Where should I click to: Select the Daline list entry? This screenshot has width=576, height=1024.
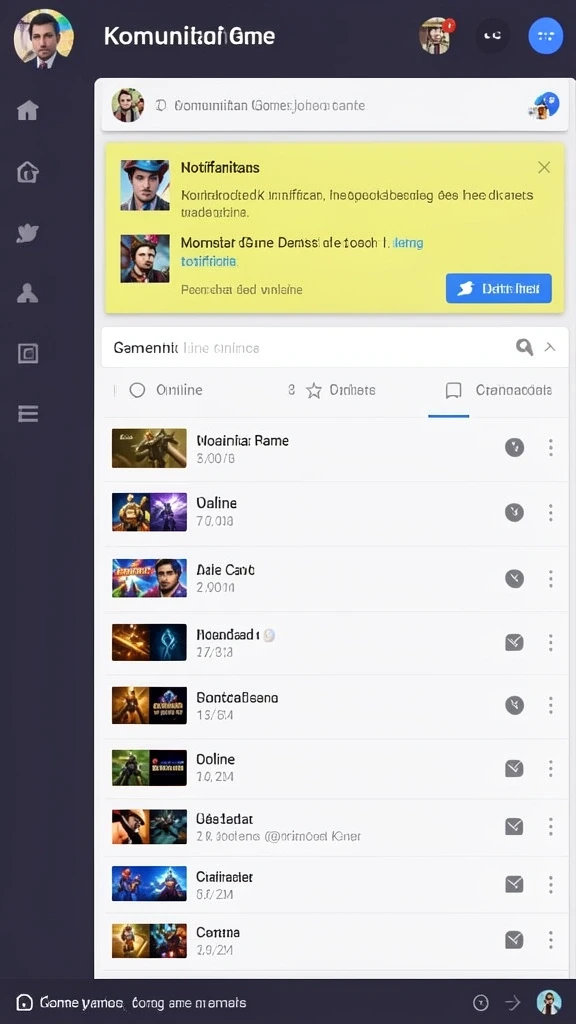(334, 512)
